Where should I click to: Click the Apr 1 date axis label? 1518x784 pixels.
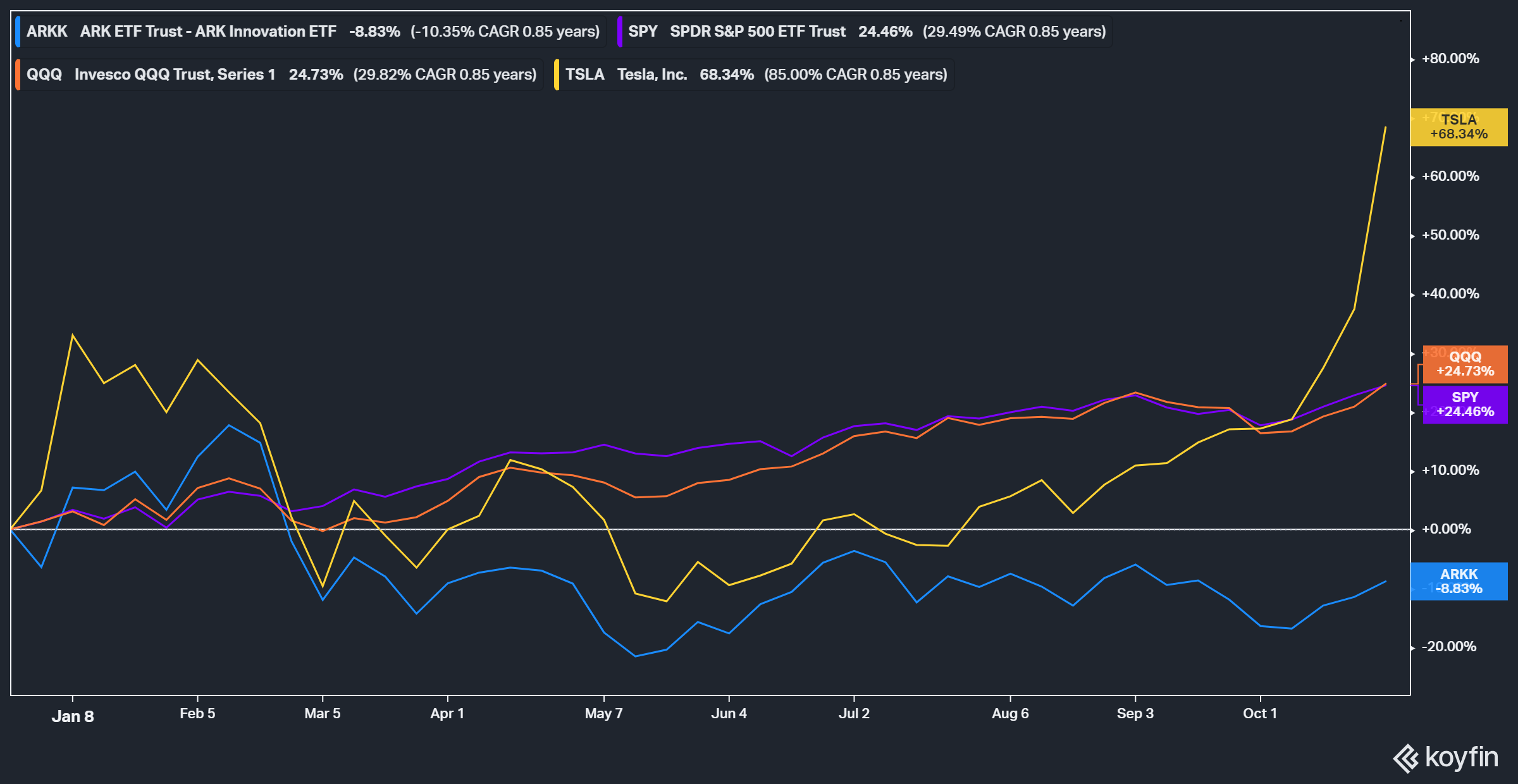pos(447,714)
